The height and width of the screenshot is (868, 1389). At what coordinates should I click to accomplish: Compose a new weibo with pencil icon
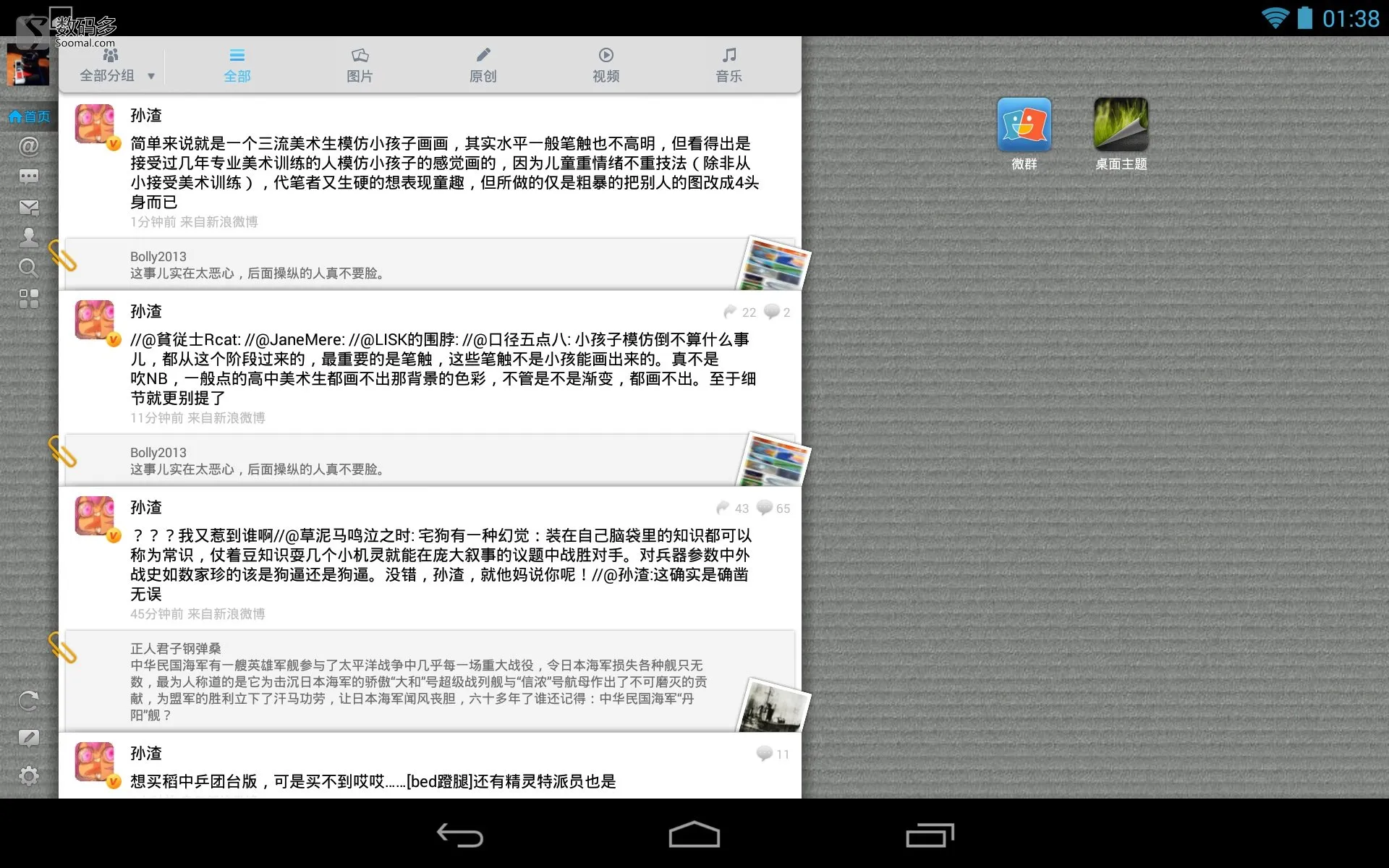click(x=29, y=738)
